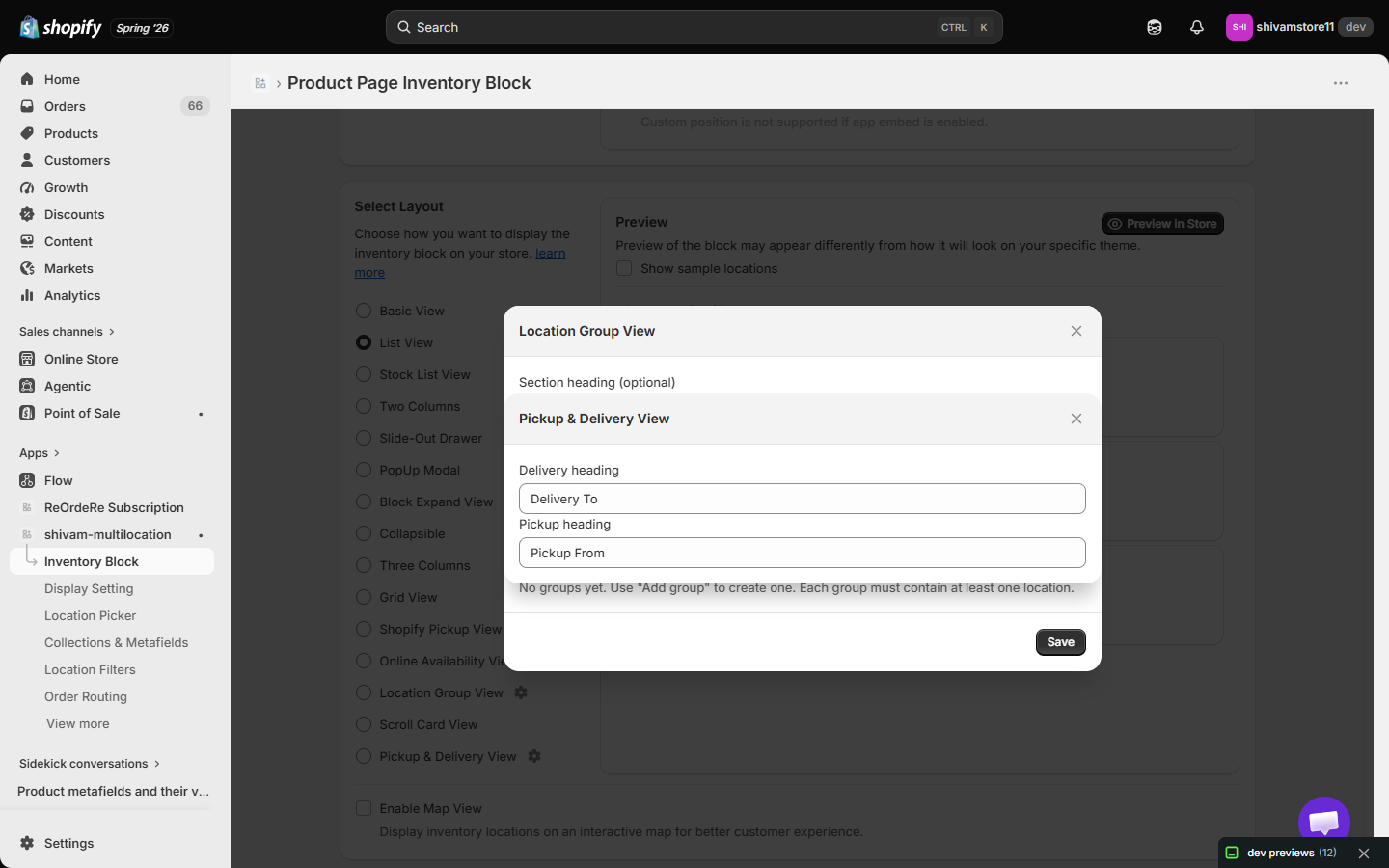Screen dimensions: 1389x868
Task: Click the Home sidebar icon
Action: [x=27, y=79]
